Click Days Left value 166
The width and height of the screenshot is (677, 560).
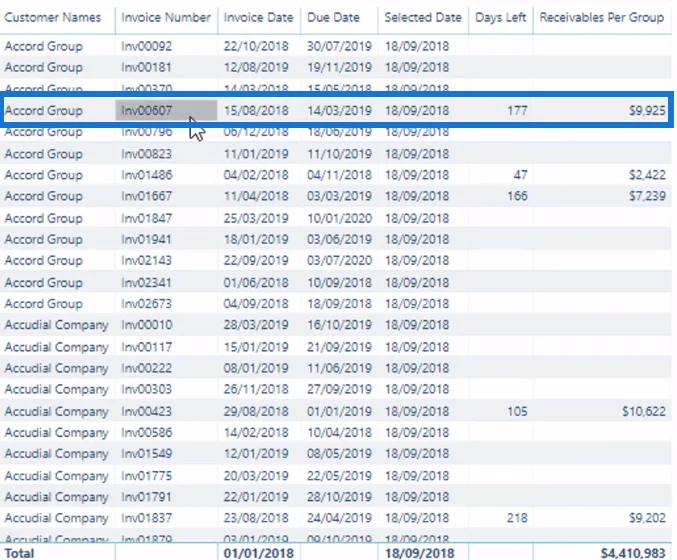pos(517,196)
